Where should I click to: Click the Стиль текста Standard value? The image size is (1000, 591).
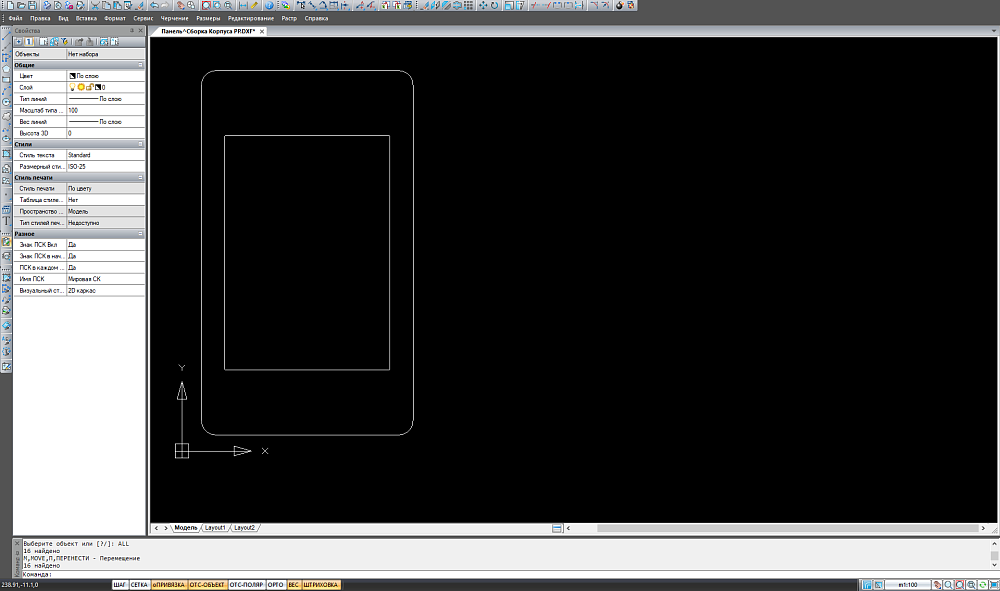[x=106, y=155]
